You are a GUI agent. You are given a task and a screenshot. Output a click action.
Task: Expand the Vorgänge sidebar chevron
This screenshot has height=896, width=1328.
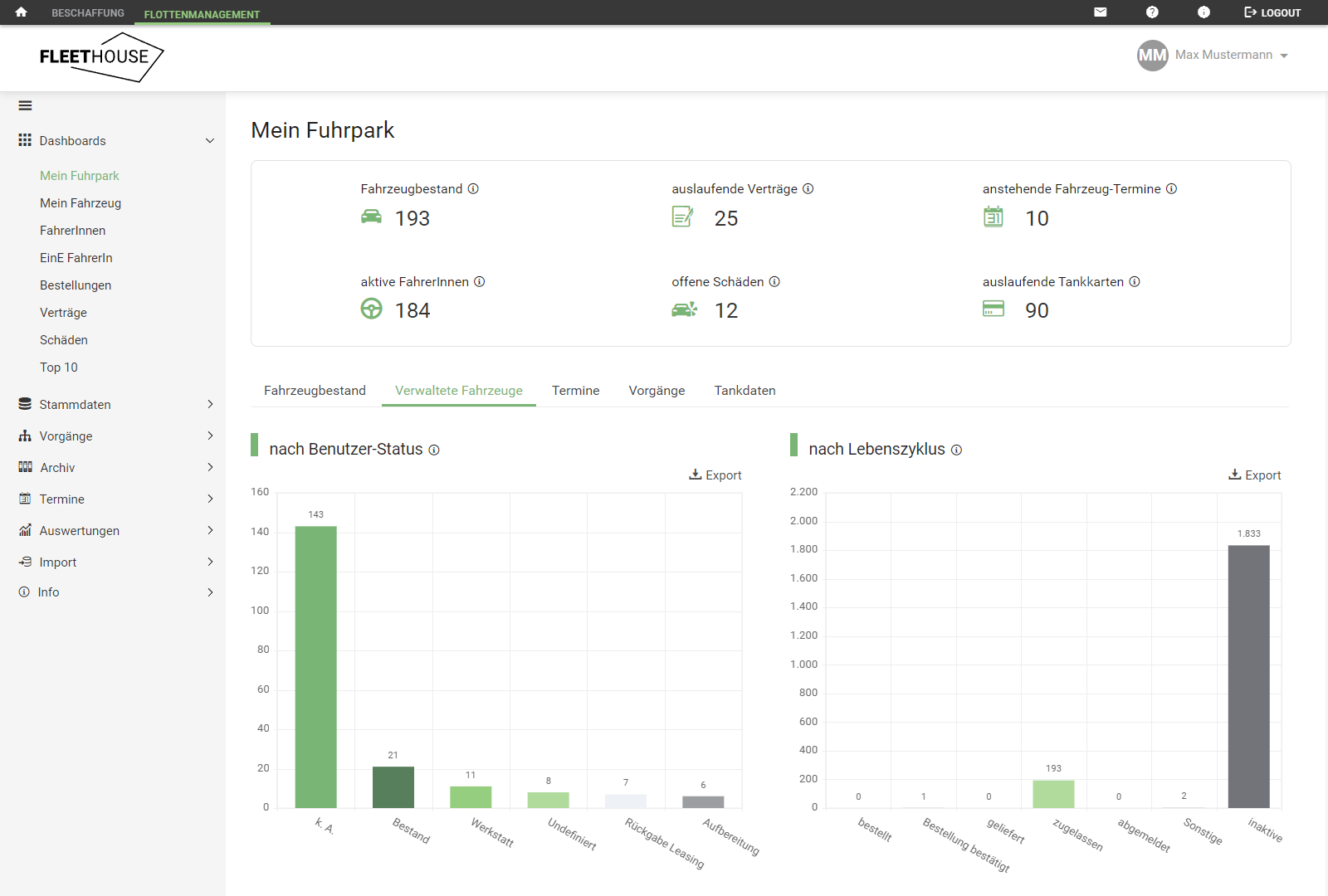coord(210,436)
